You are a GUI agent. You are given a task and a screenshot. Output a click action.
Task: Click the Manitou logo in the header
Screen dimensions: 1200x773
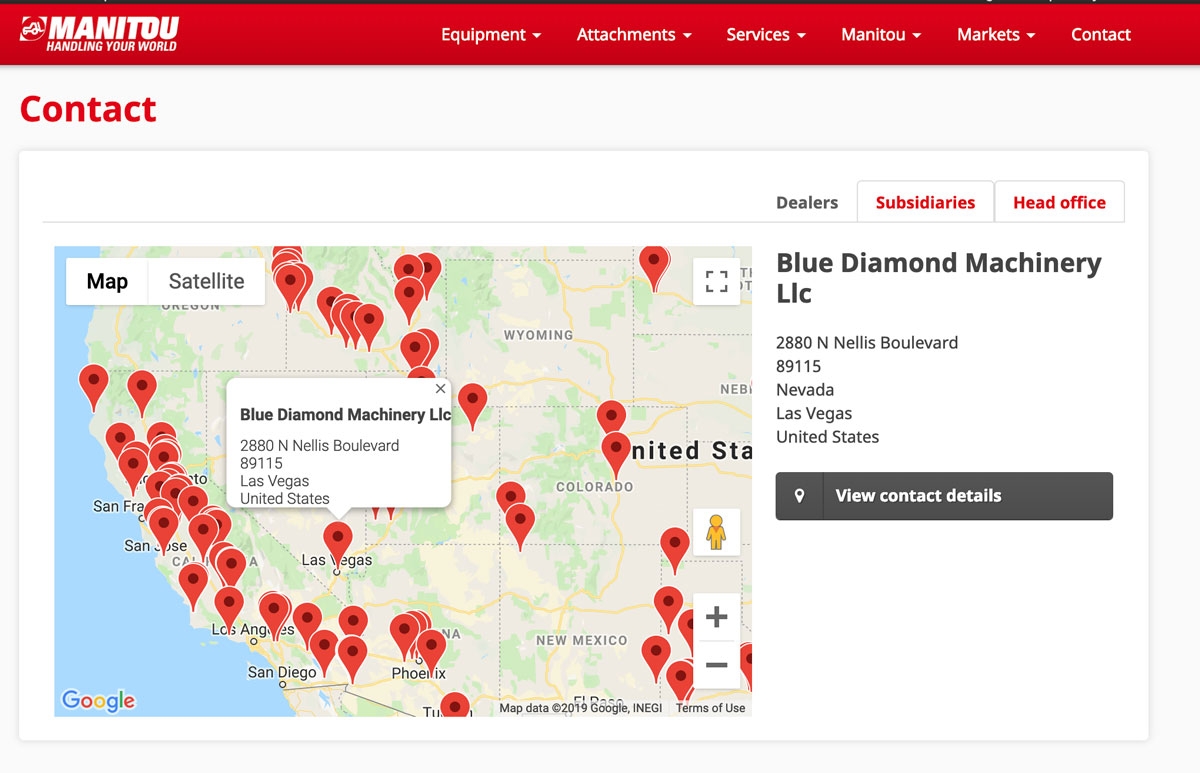point(98,33)
